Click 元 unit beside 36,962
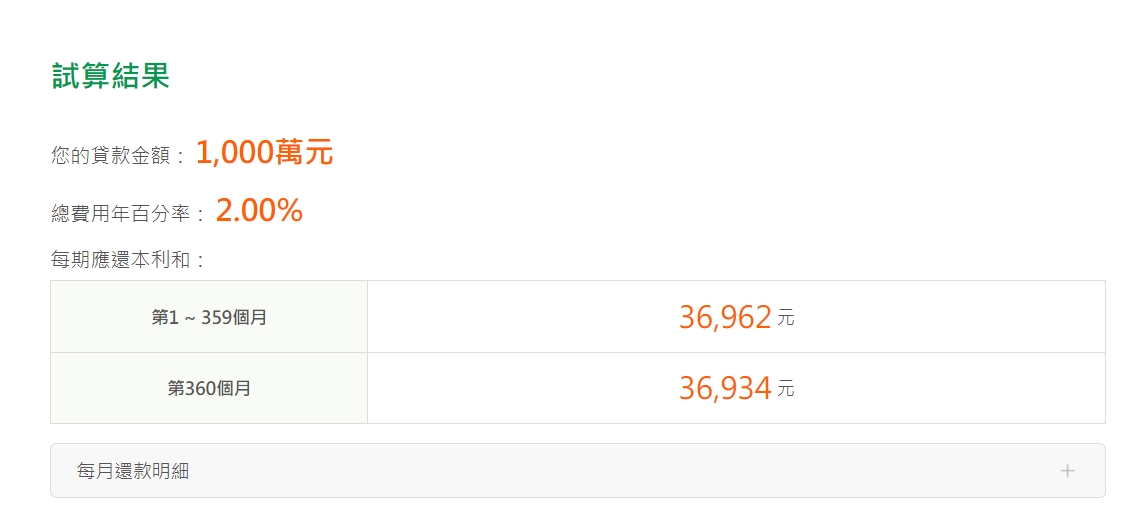The width and height of the screenshot is (1126, 509). coord(786,319)
